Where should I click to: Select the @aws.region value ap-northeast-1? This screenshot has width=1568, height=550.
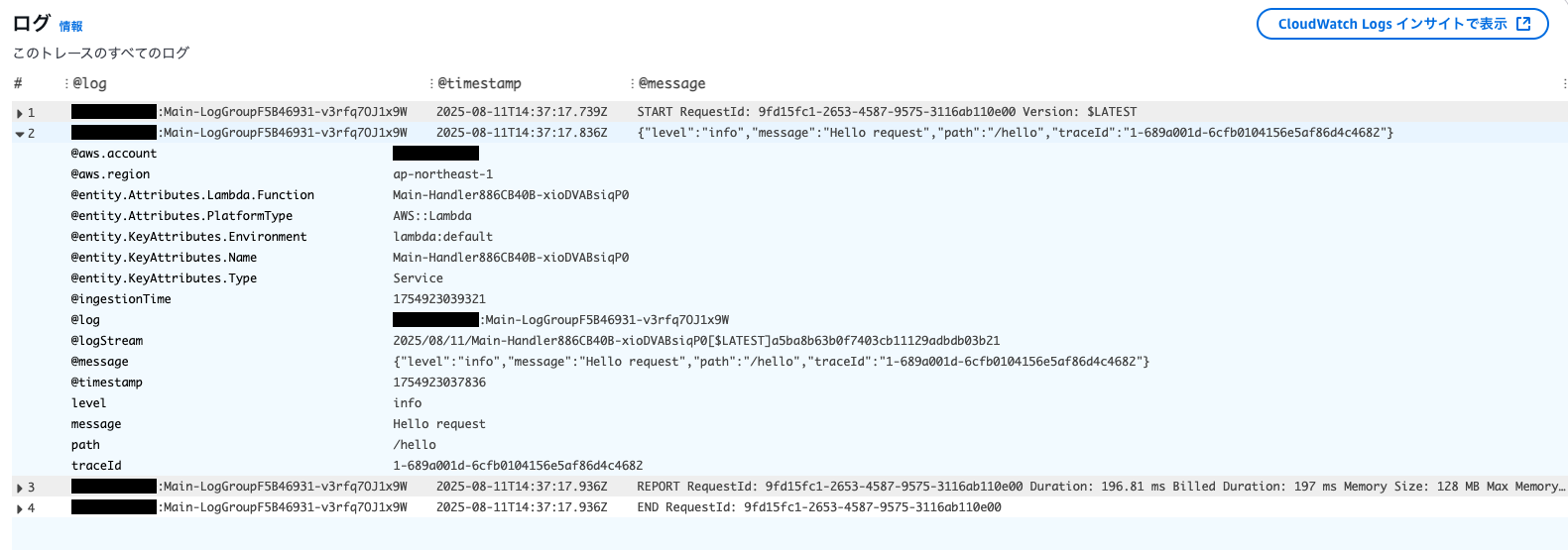pyautogui.click(x=442, y=174)
